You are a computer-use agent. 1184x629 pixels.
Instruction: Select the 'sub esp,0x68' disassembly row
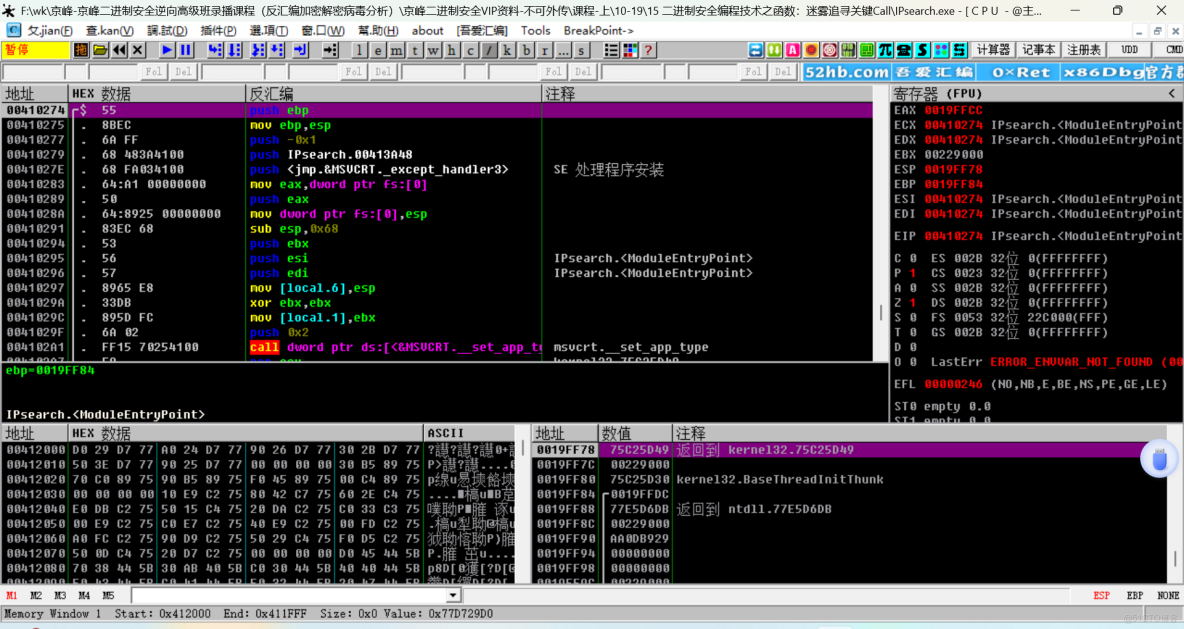click(x=437, y=229)
